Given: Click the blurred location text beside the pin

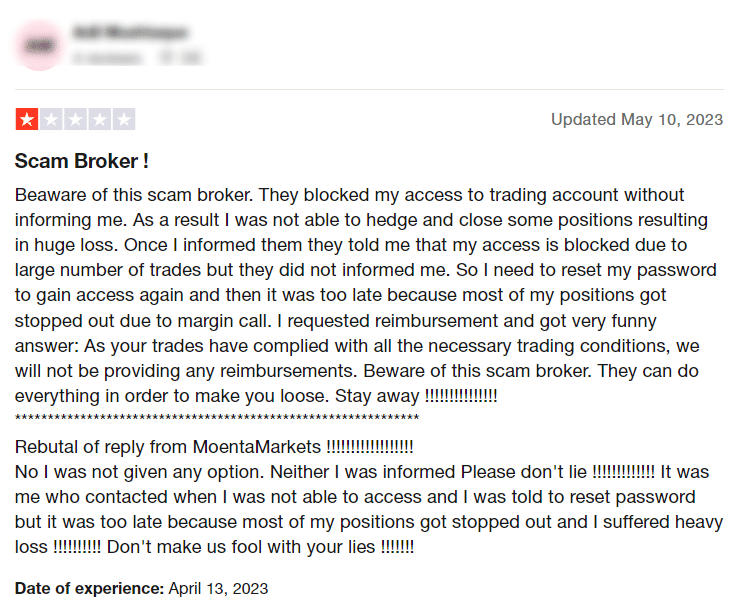Looking at the screenshot, I should (x=188, y=58).
